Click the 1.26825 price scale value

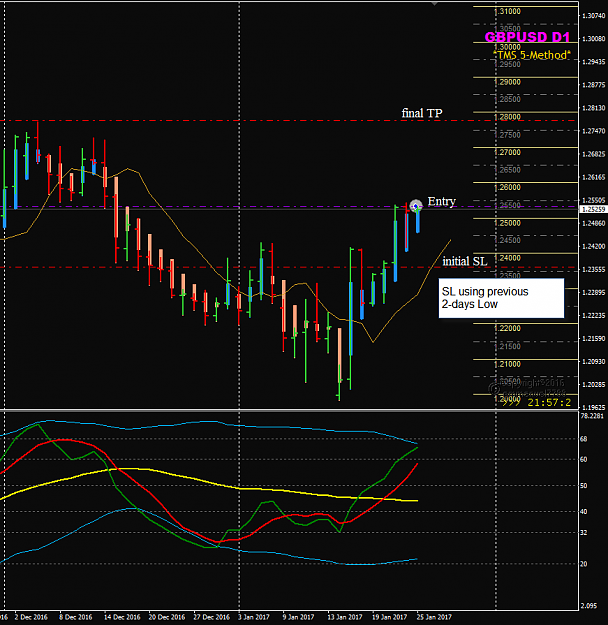(593, 154)
